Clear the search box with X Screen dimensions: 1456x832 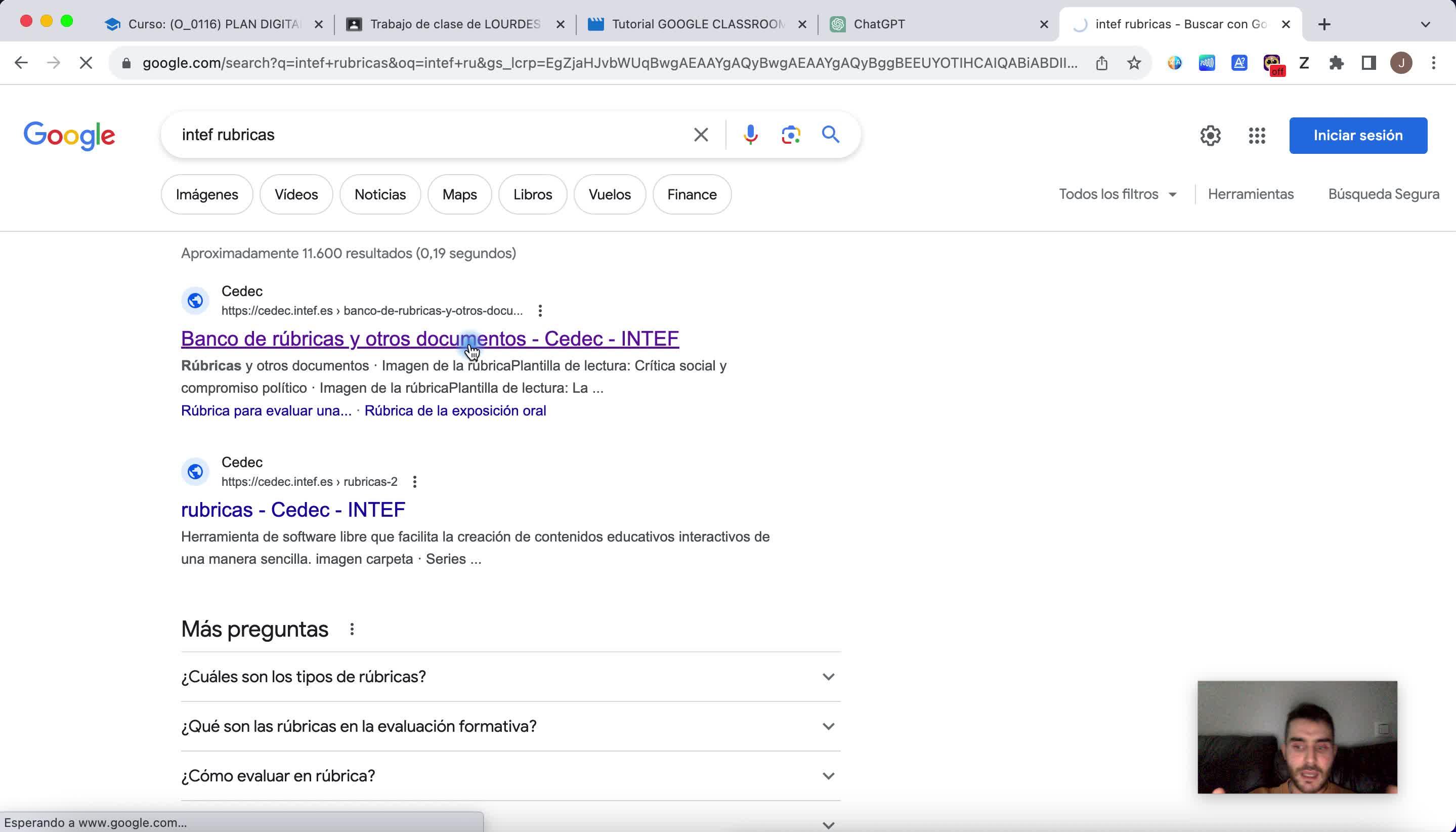pyautogui.click(x=701, y=135)
